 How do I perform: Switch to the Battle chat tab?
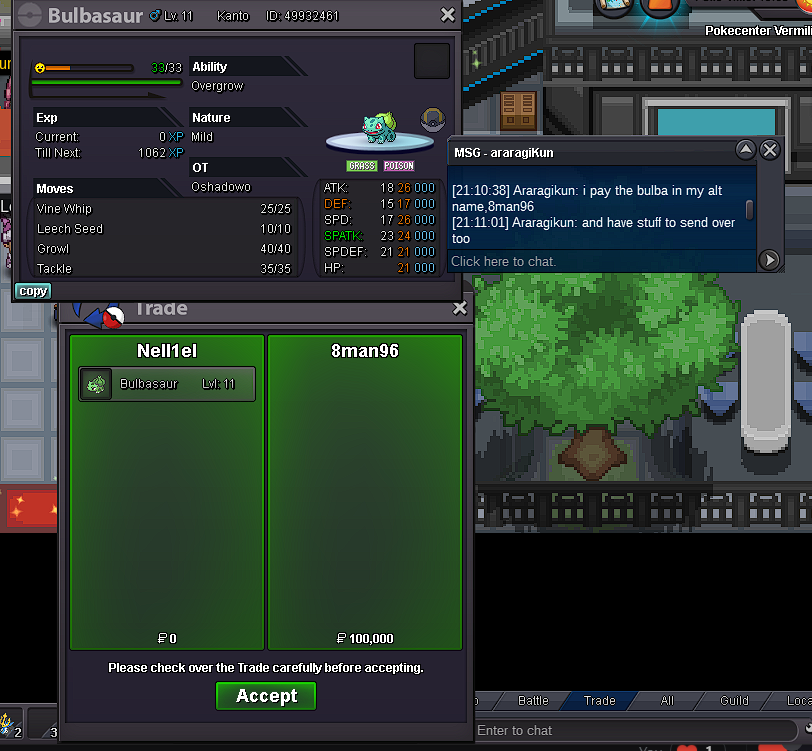pos(533,701)
